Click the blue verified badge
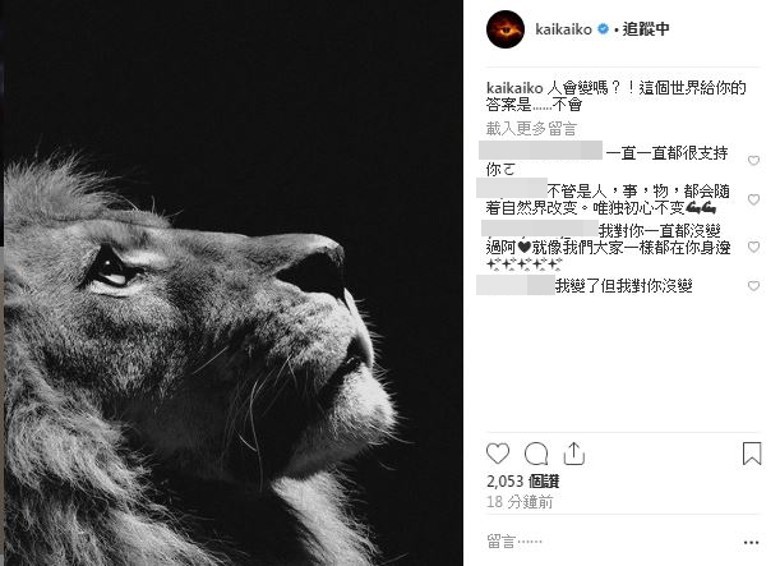 (x=602, y=29)
